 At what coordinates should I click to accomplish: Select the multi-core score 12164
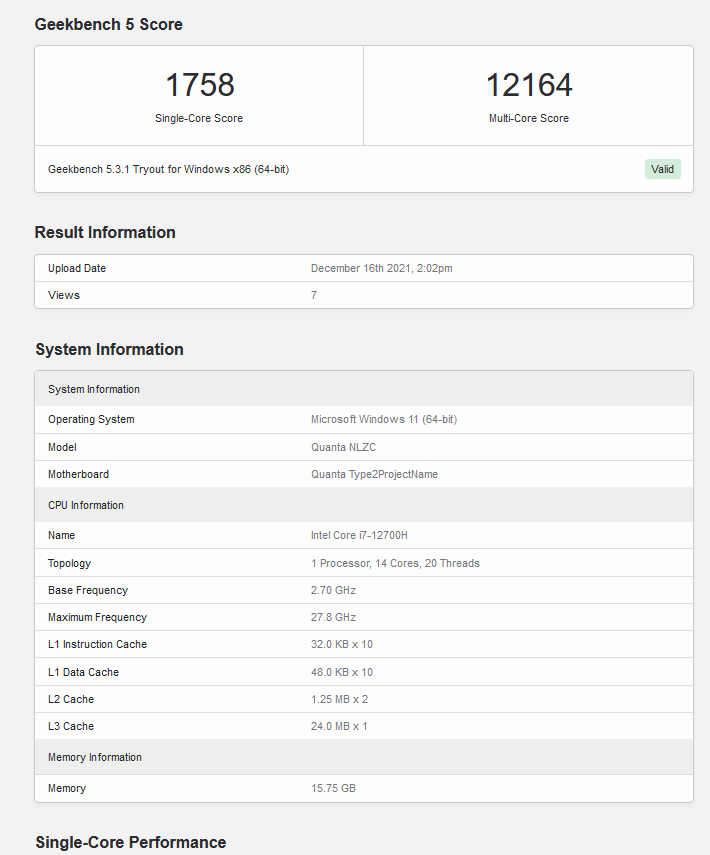529,85
